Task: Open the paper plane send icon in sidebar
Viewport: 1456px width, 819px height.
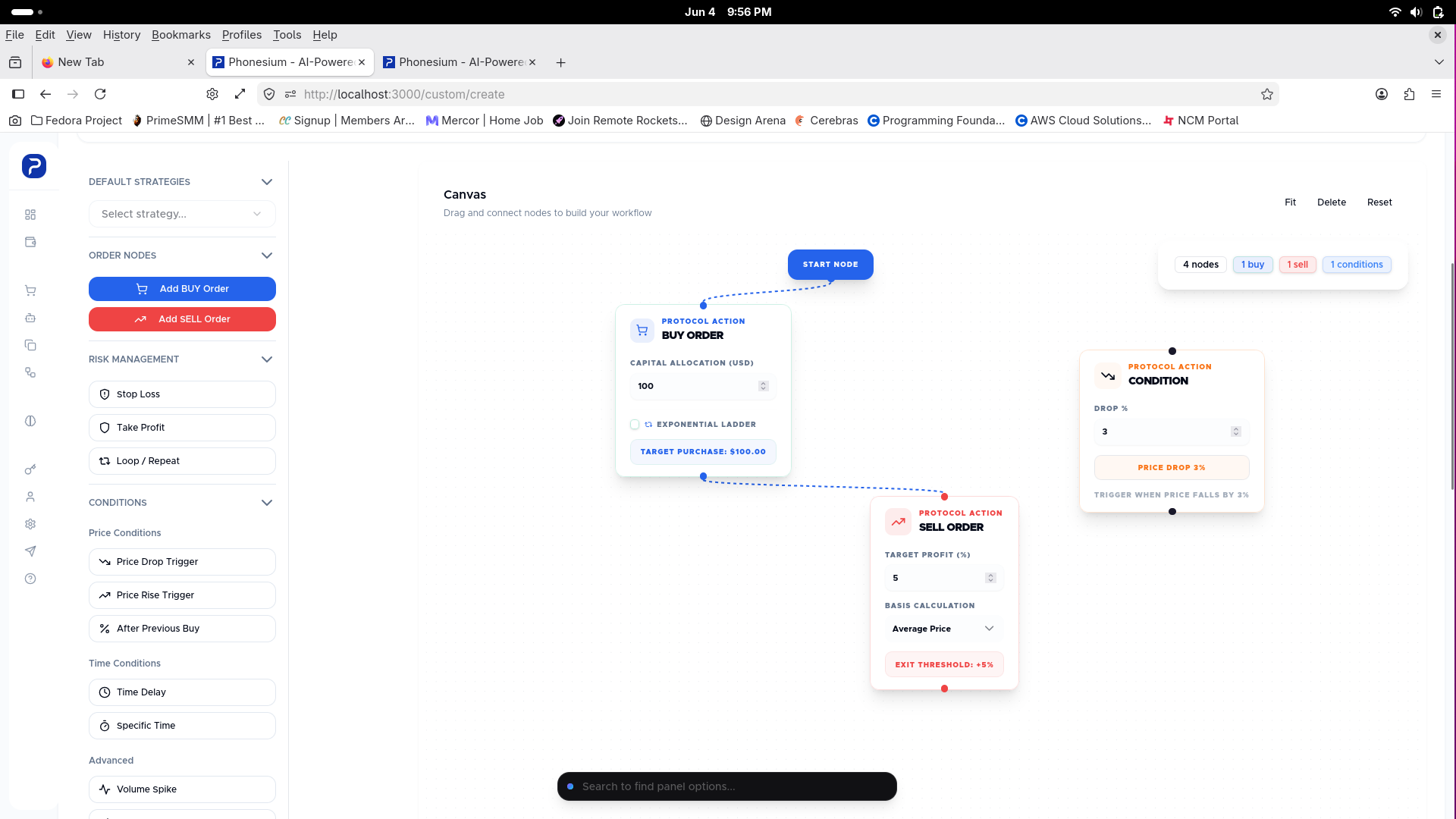Action: click(30, 551)
